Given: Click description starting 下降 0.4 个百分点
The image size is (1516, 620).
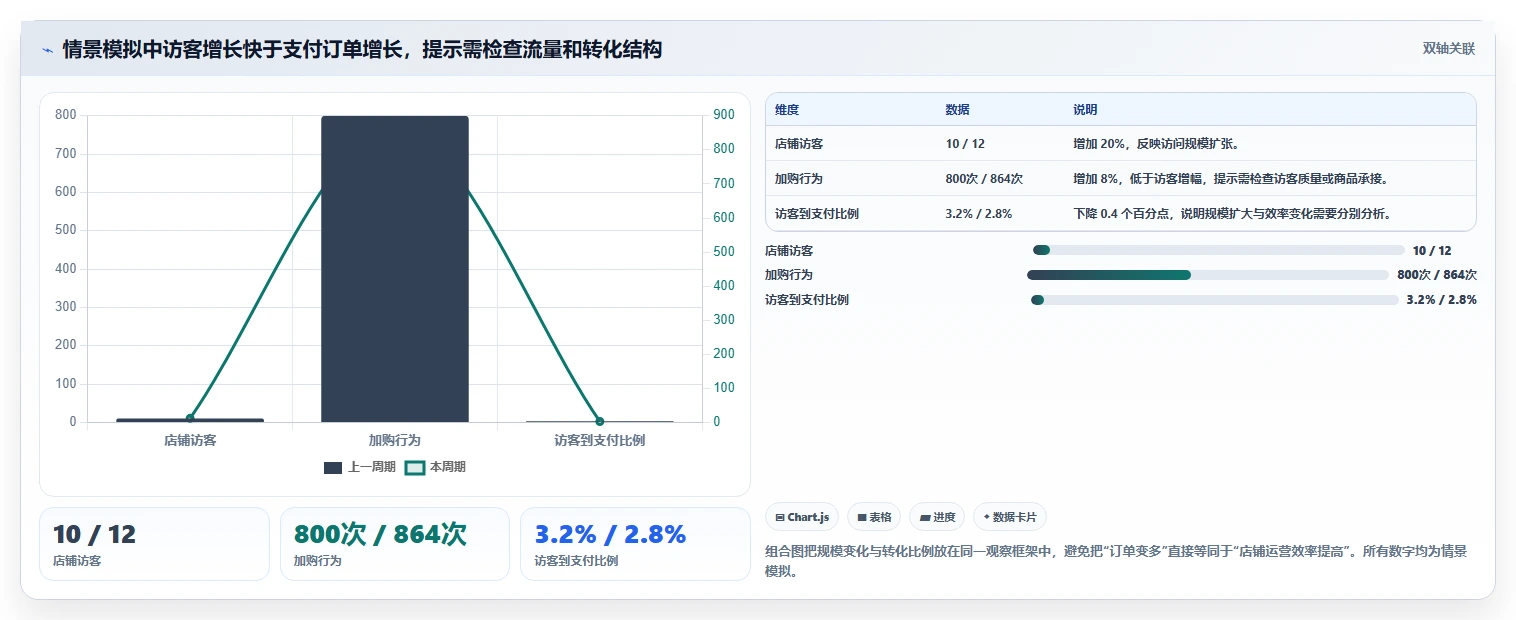Looking at the screenshot, I should [x=1233, y=214].
